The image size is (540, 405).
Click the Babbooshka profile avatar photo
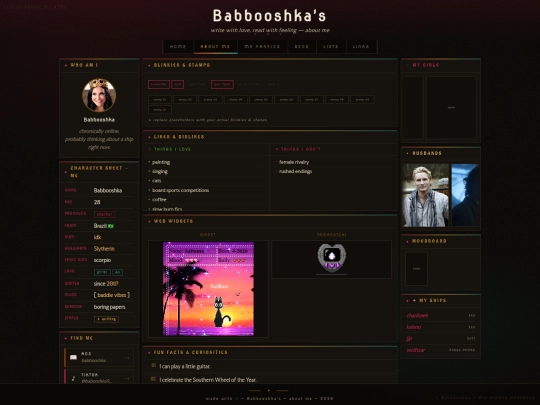(x=99, y=95)
